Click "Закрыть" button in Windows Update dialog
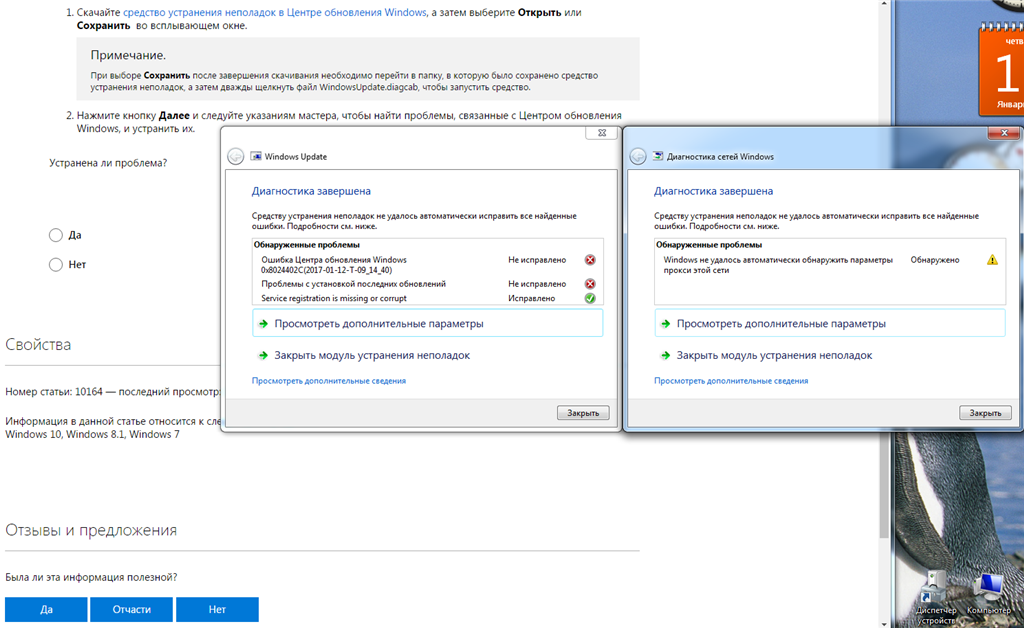This screenshot has height=628, width=1024. pyautogui.click(x=583, y=413)
